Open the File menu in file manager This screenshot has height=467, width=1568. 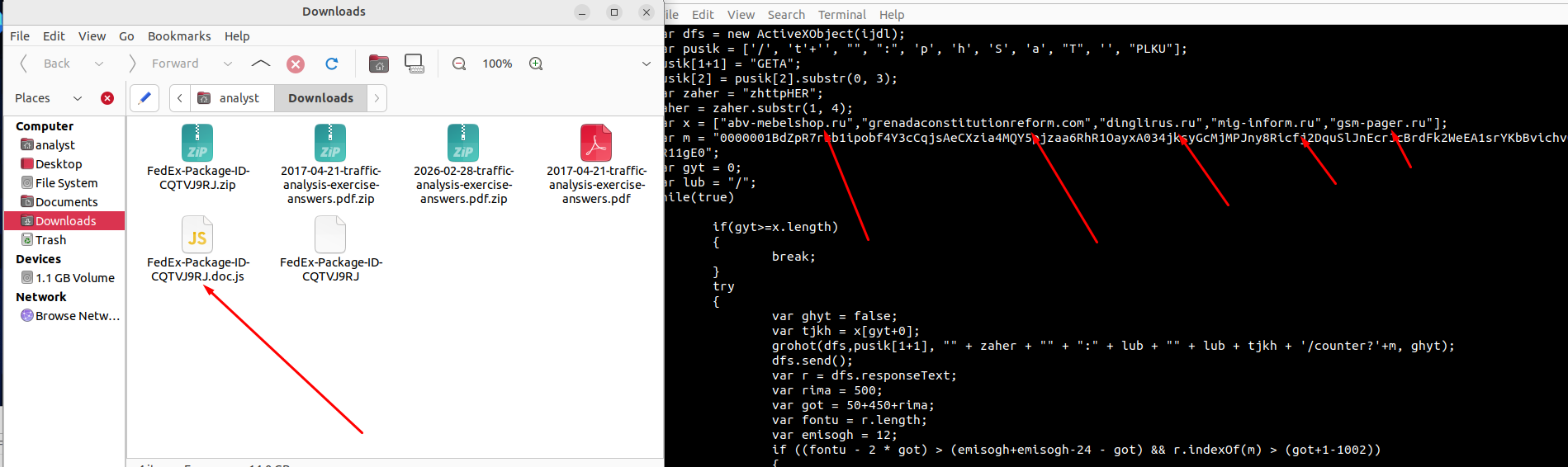pyautogui.click(x=20, y=36)
